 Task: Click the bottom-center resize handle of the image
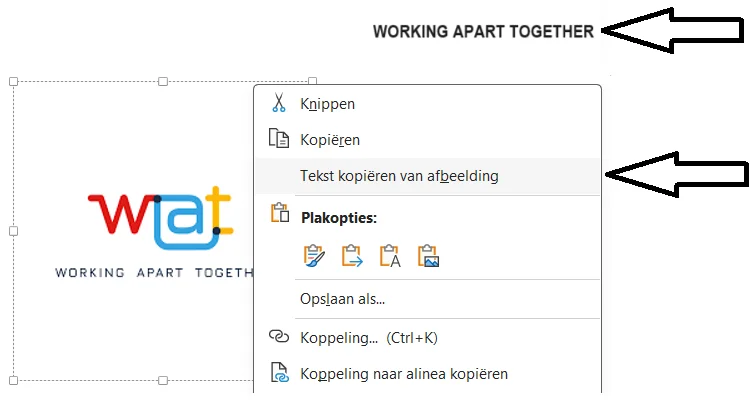point(163,380)
